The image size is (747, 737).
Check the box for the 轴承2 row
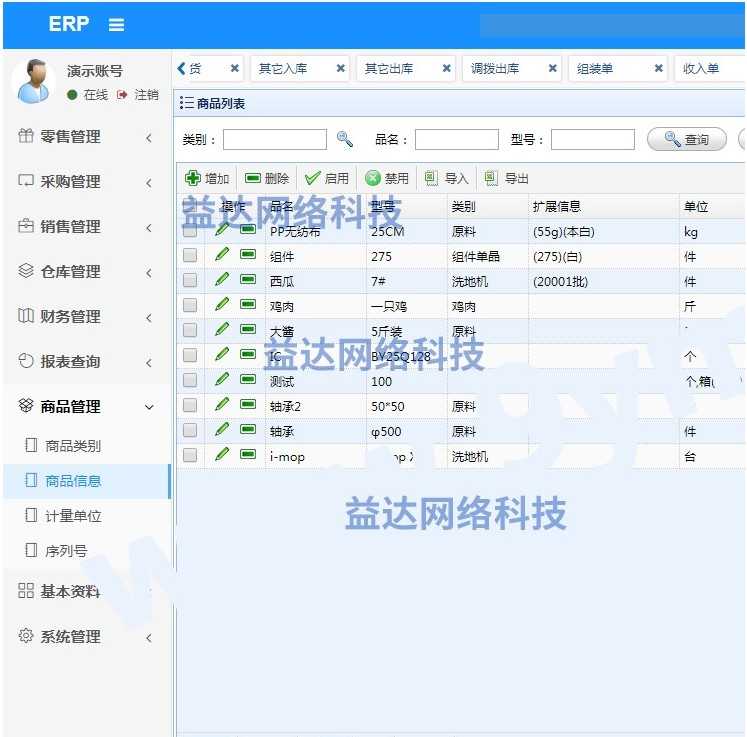coord(190,405)
